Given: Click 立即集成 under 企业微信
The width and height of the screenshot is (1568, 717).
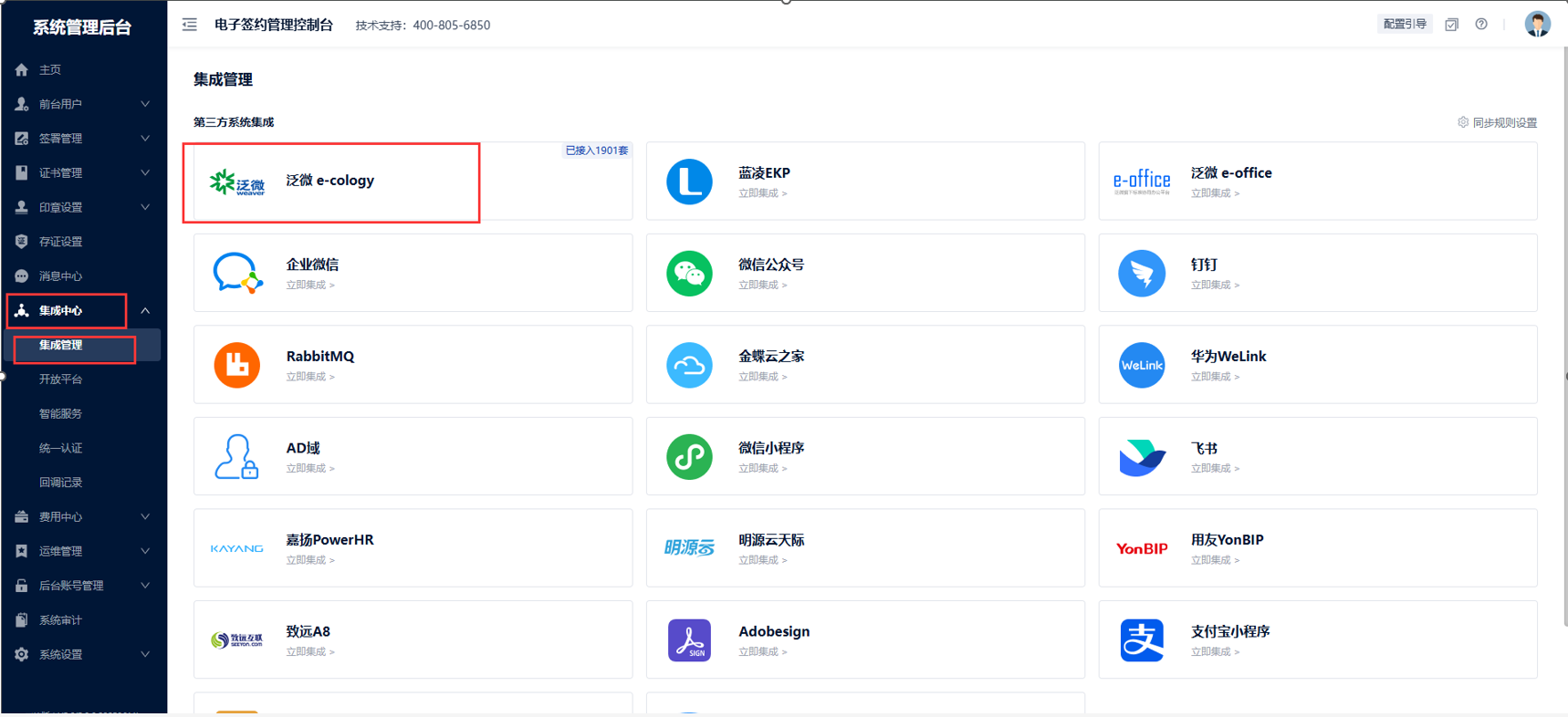Looking at the screenshot, I should coord(310,285).
